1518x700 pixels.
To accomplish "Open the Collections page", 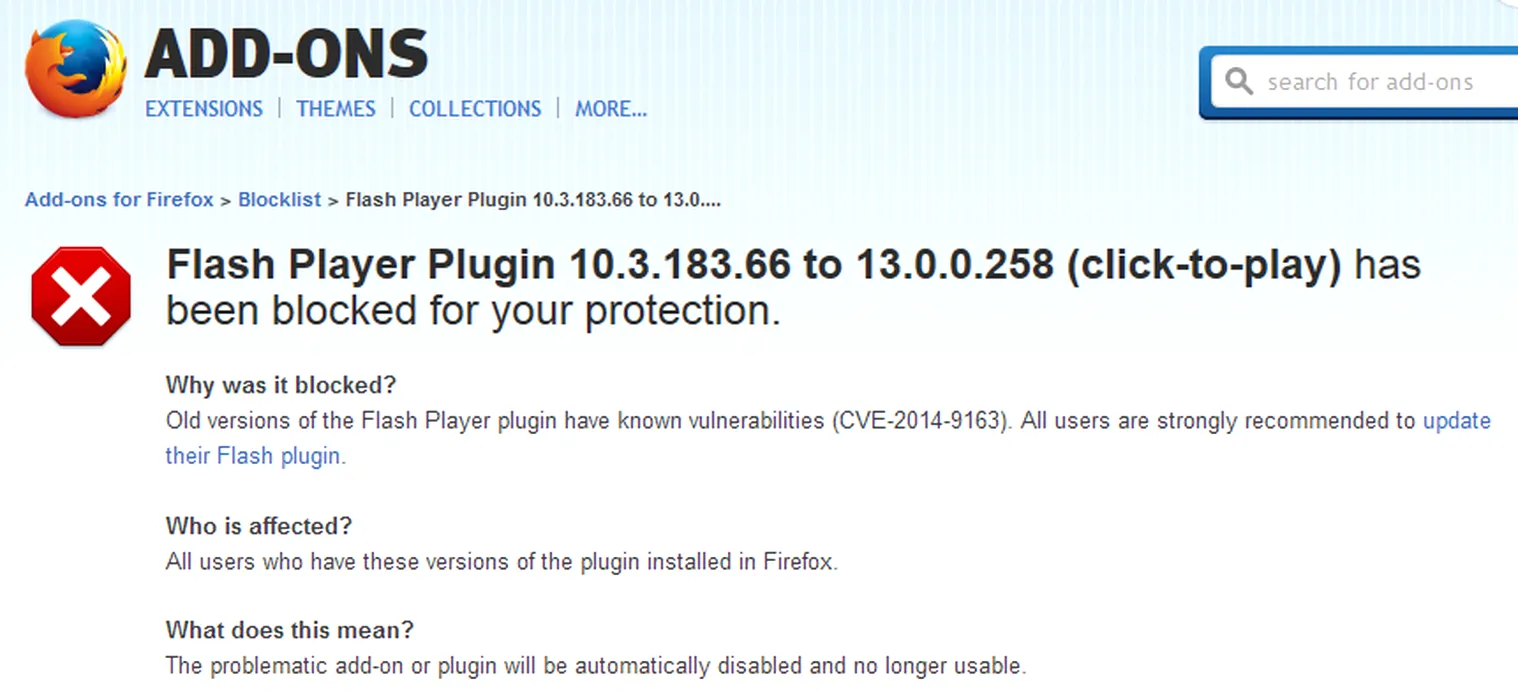I will click(x=475, y=109).
